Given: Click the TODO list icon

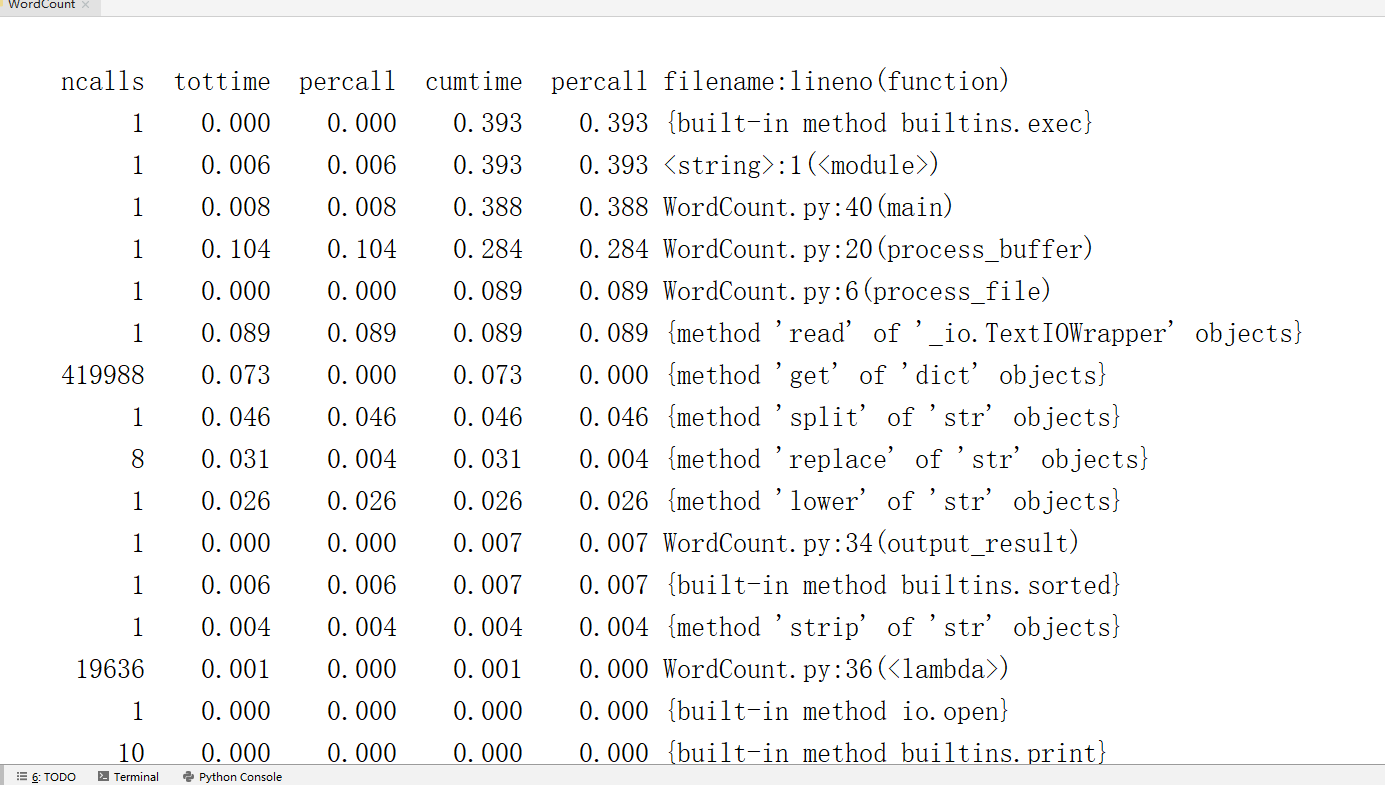Looking at the screenshot, I should click(x=22, y=777).
